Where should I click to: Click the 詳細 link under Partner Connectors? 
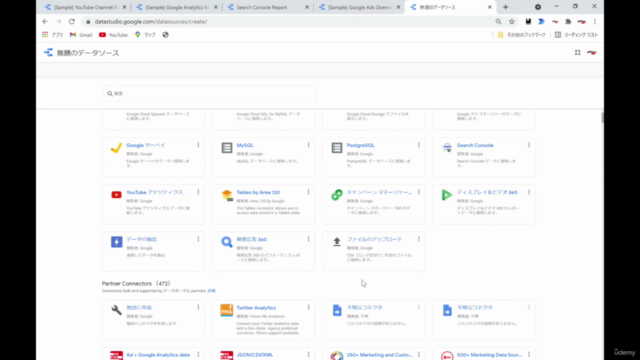[x=211, y=291]
